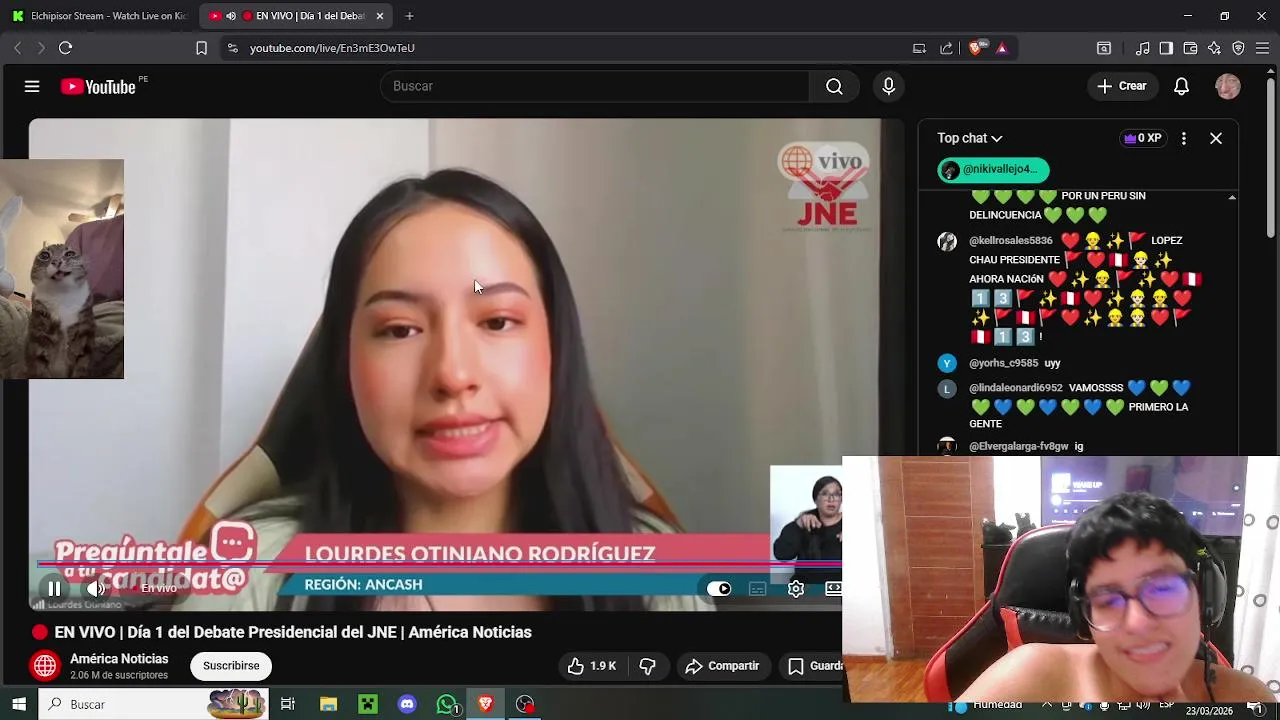Share the video via Compartir
The width and height of the screenshot is (1280, 720).
click(x=722, y=666)
